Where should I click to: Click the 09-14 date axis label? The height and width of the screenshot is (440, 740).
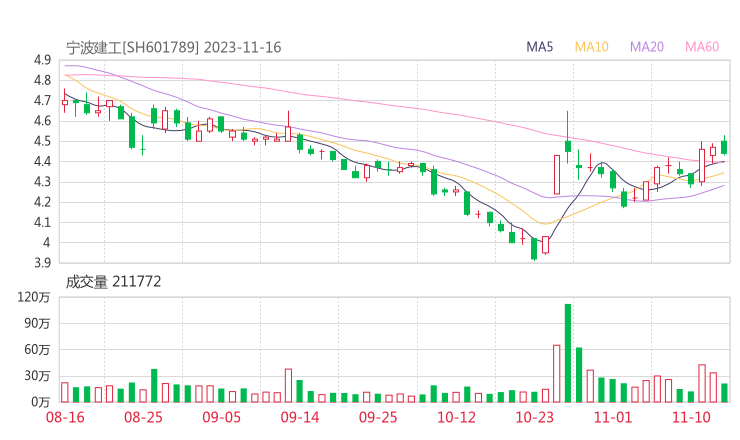click(x=300, y=417)
